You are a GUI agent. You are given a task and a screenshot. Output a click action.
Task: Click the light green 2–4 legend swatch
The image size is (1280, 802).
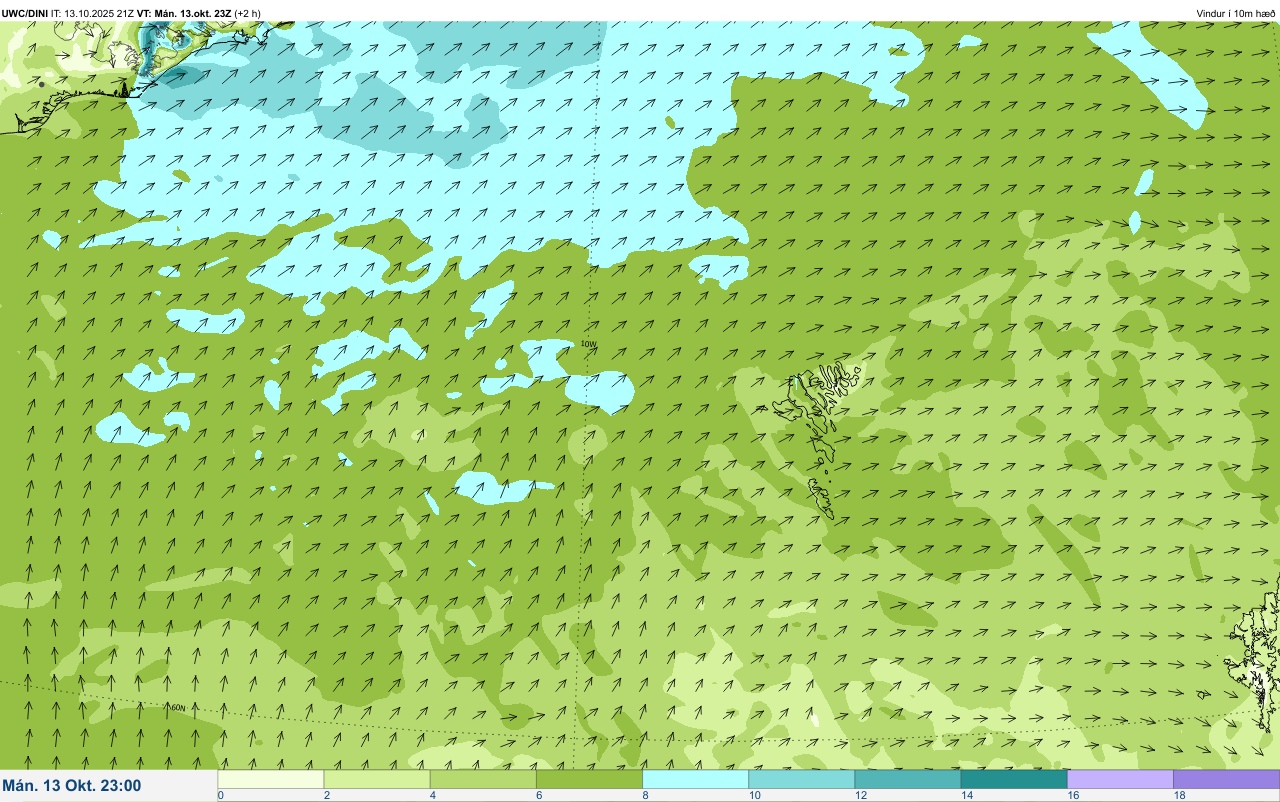377,779
